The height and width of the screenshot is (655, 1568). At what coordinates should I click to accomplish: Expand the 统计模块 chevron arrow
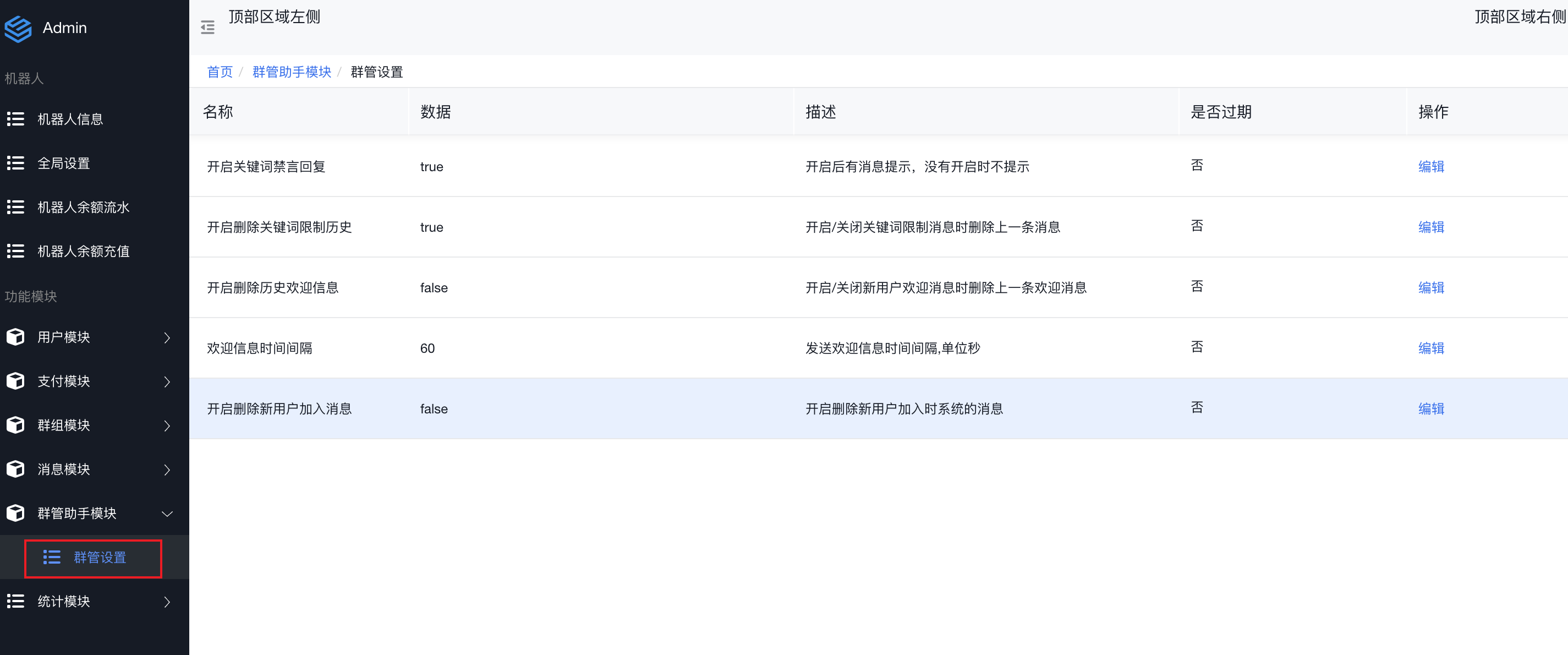pos(167,602)
